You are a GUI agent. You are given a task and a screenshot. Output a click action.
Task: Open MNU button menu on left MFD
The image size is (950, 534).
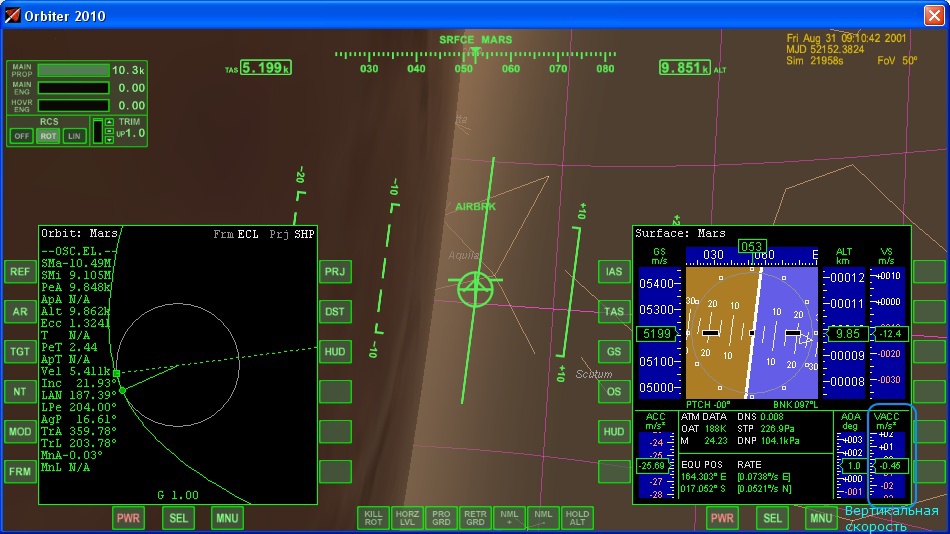coord(227,518)
